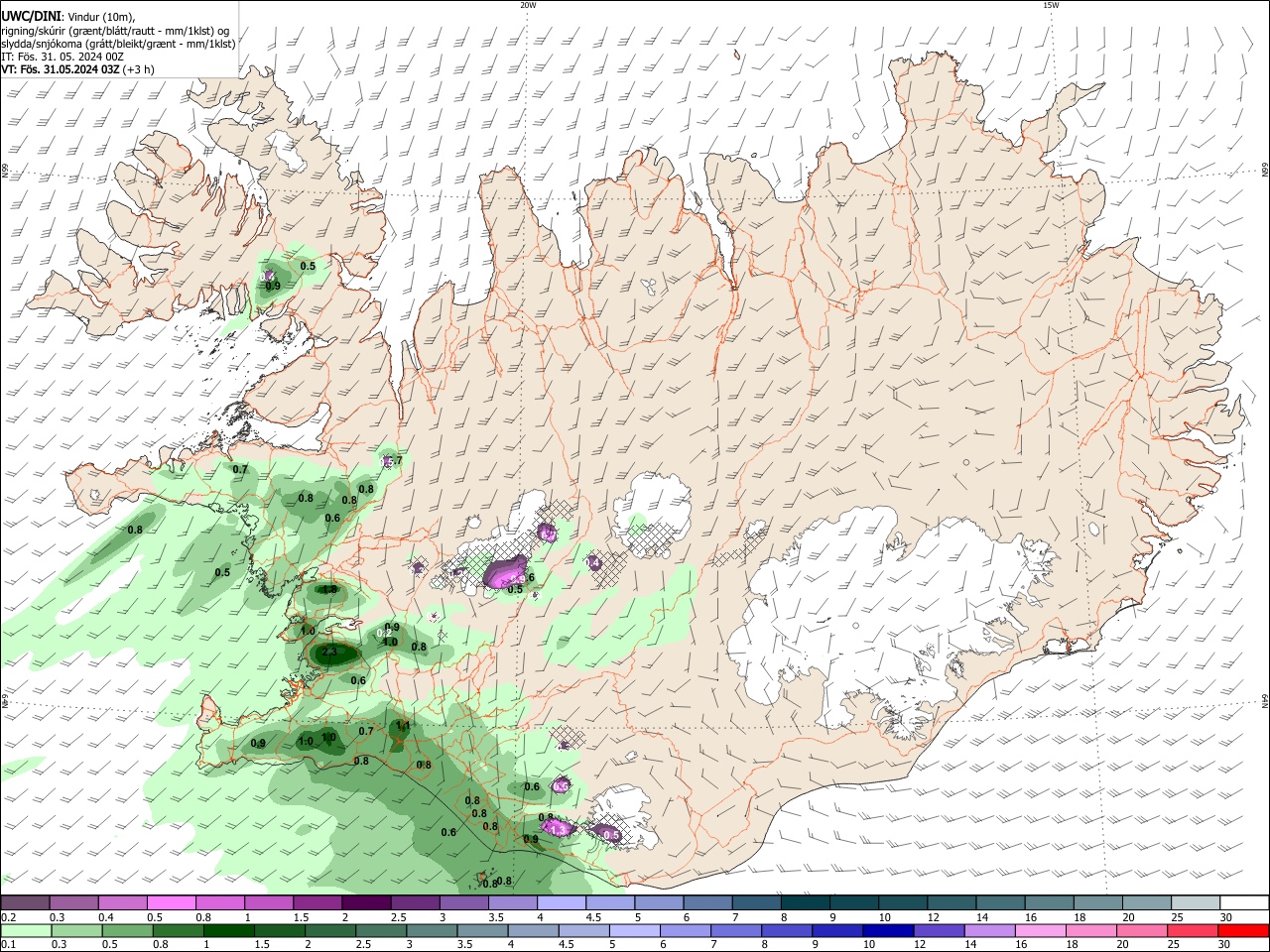Image resolution: width=1270 pixels, height=952 pixels.
Task: Select the darkest green rain swatch between 1 and 1.5
Action: [x=228, y=931]
